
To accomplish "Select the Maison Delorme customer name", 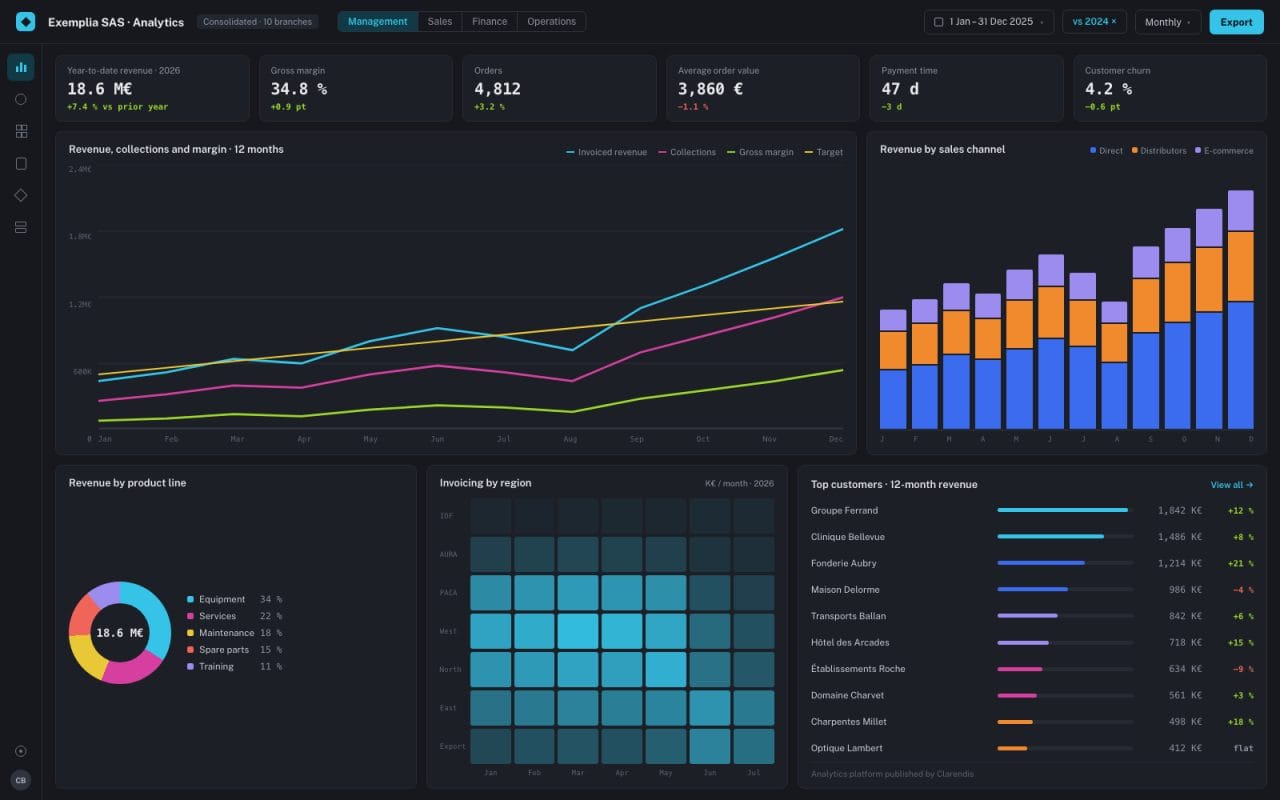I will click(x=844, y=589).
